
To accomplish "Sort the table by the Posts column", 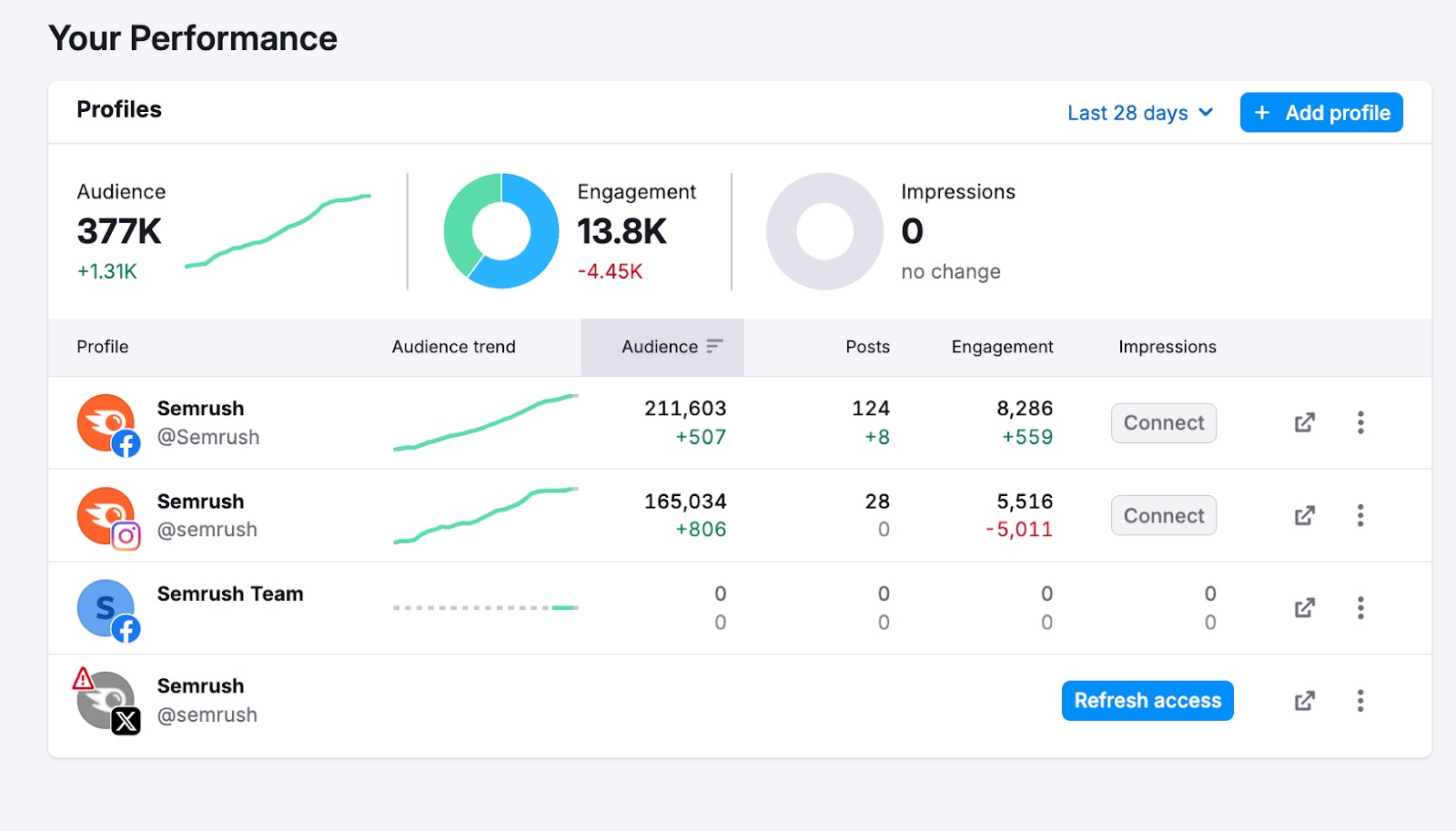I will click(866, 347).
